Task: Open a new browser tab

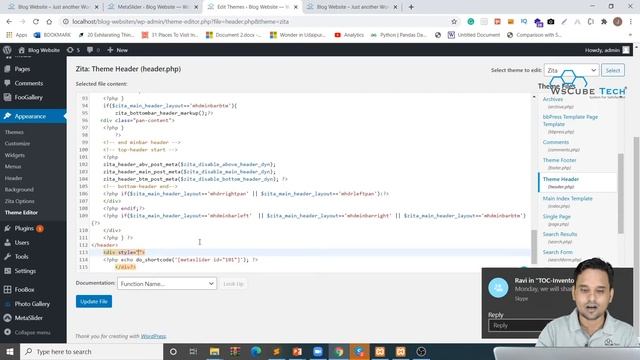Action: tap(411, 7)
